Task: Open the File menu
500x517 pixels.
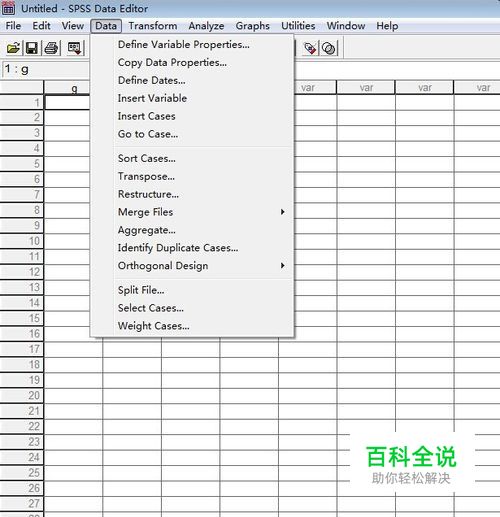Action: coord(13,26)
